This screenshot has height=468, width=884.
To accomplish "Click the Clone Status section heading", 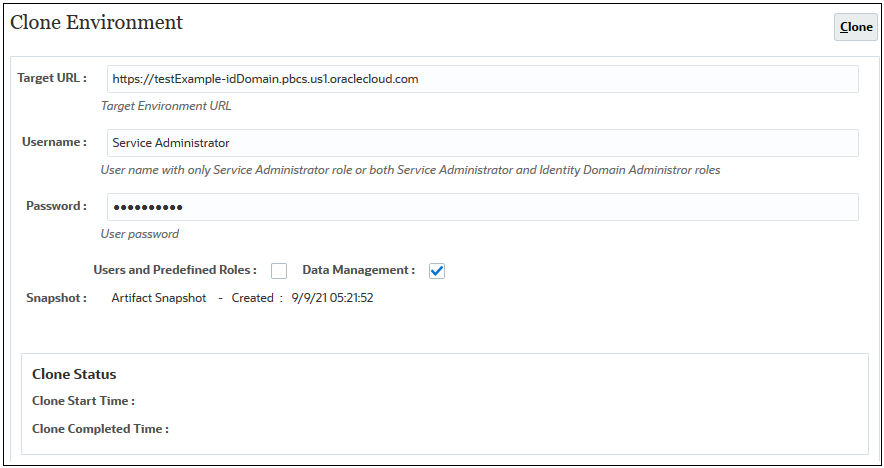I will click(74, 374).
